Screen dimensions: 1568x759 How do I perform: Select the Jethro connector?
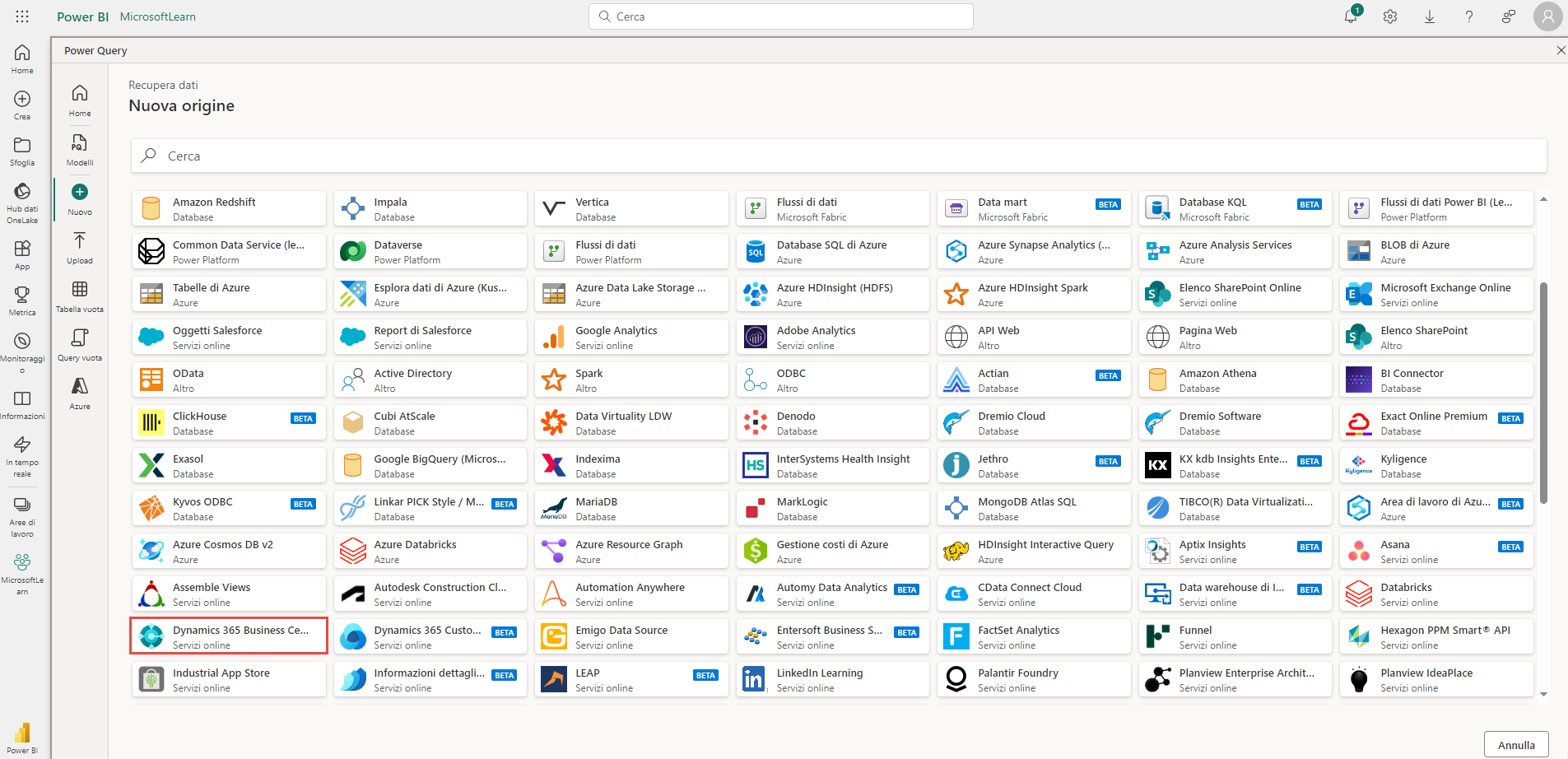pyautogui.click(x=1034, y=465)
